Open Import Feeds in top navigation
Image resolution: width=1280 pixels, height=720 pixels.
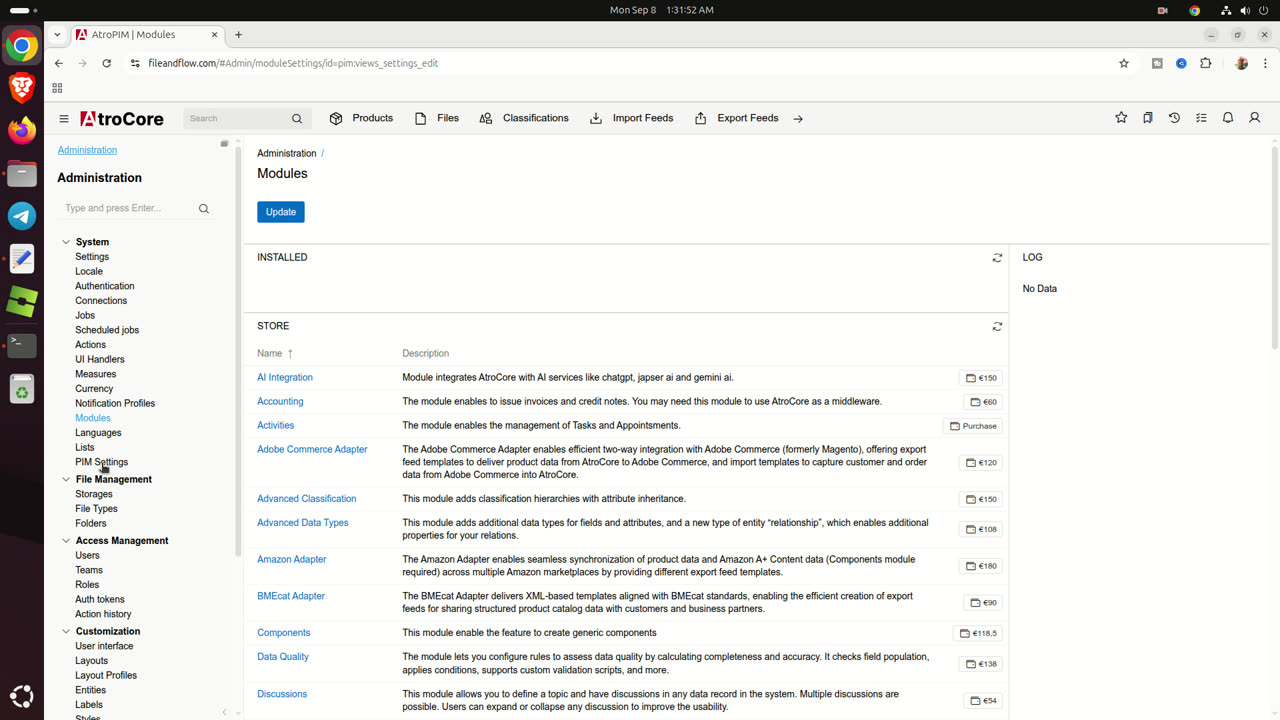click(x=631, y=118)
